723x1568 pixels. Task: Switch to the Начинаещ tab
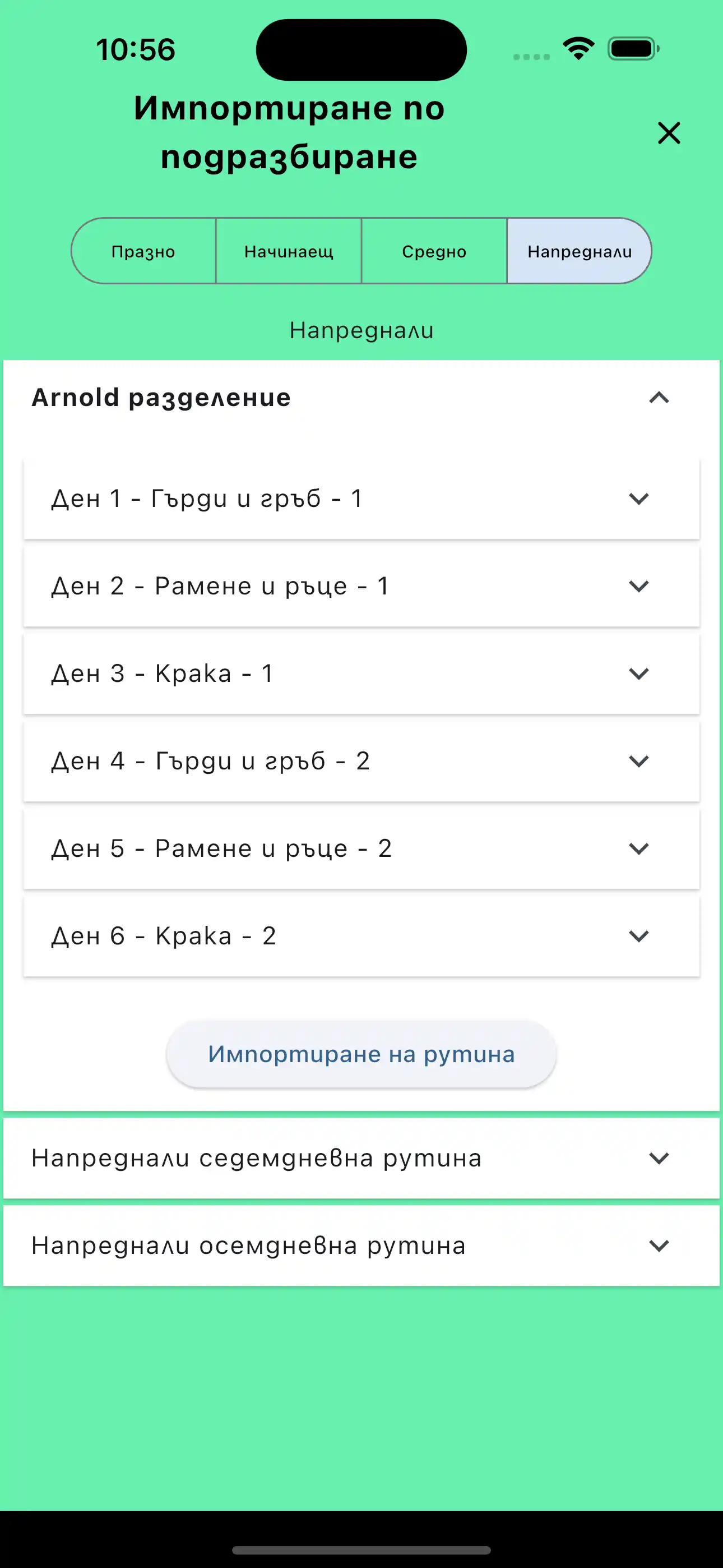289,251
